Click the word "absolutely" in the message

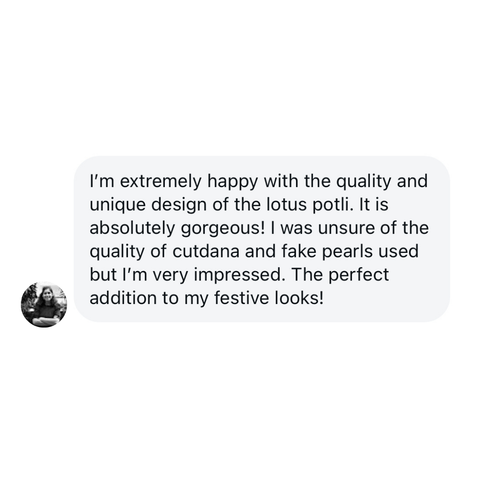click(x=132, y=229)
